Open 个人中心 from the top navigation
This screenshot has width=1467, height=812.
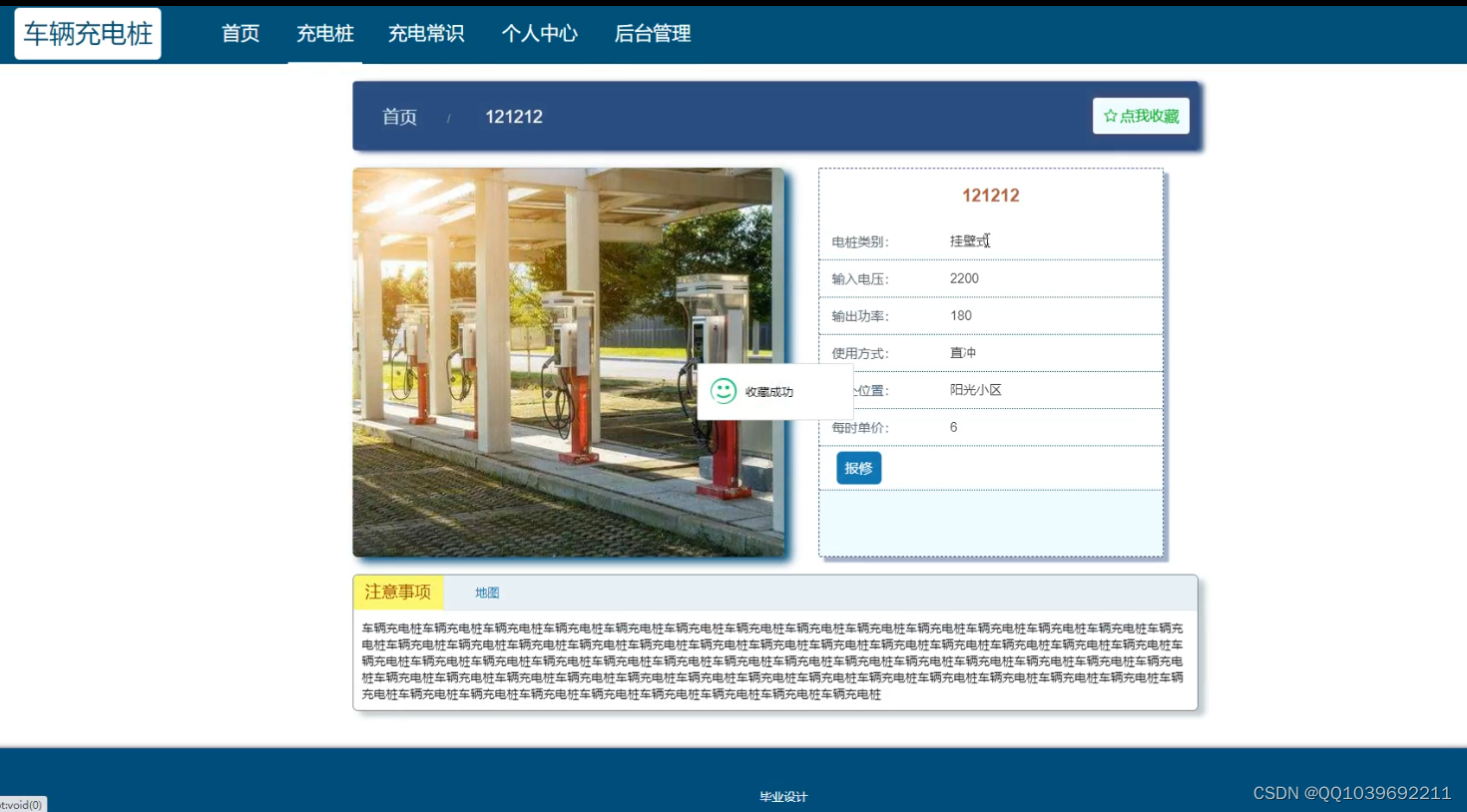coord(539,34)
